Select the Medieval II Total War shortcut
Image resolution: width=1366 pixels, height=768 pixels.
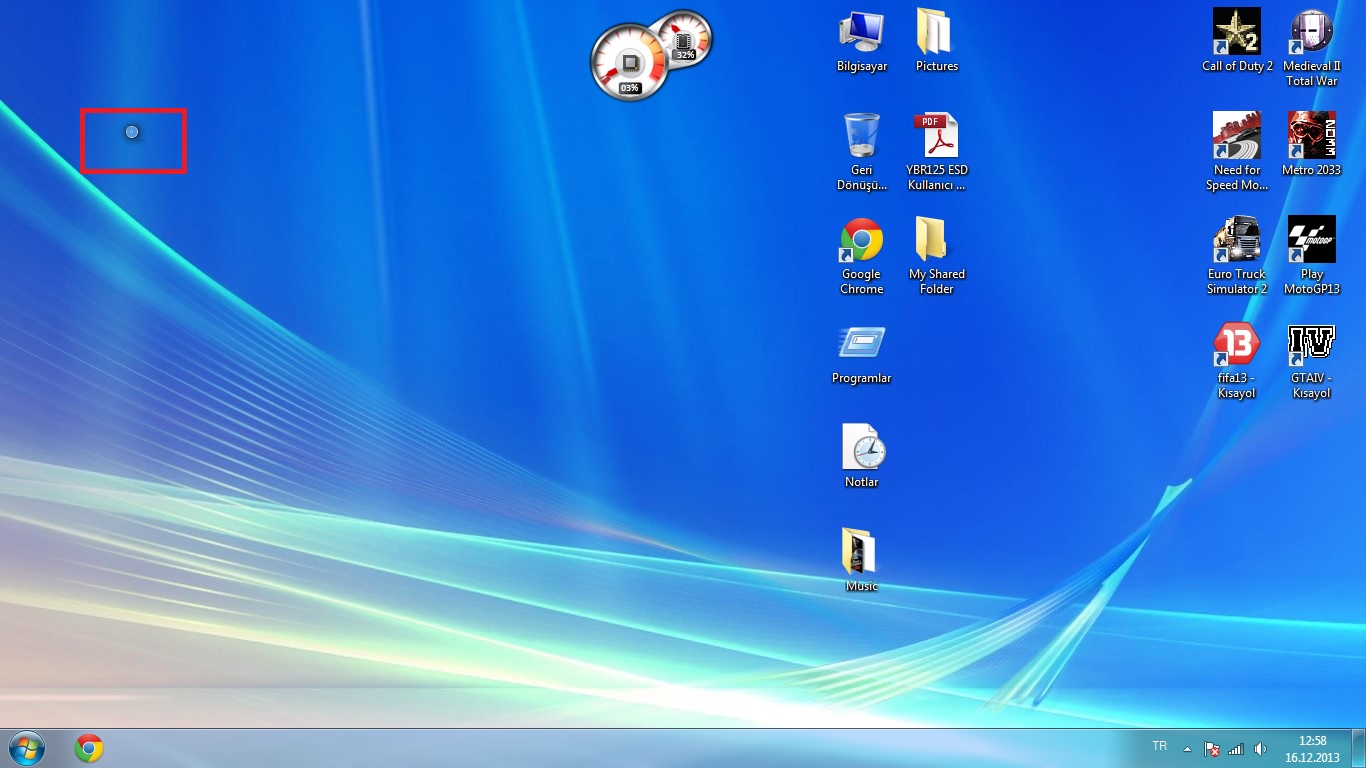tap(1312, 48)
